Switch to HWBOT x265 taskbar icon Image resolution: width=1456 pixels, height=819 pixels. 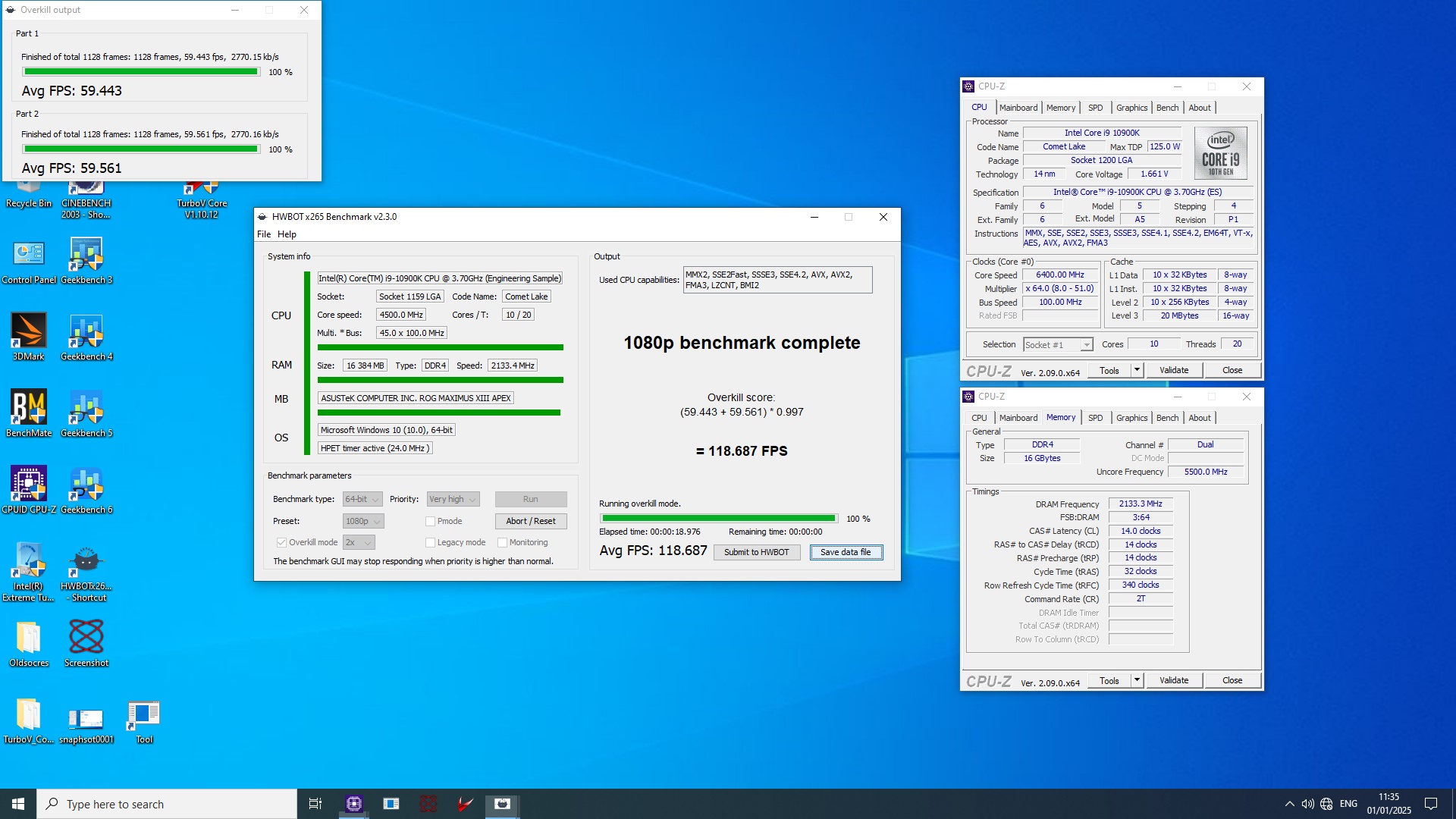502,804
